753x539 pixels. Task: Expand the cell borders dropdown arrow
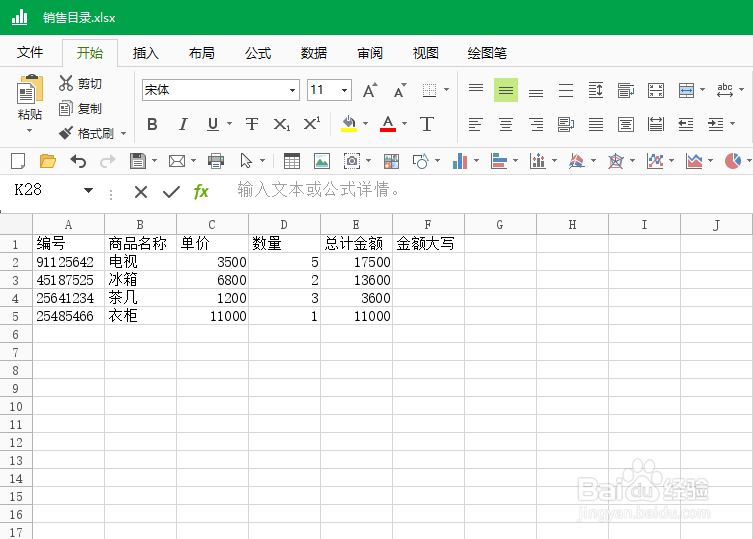point(446,90)
